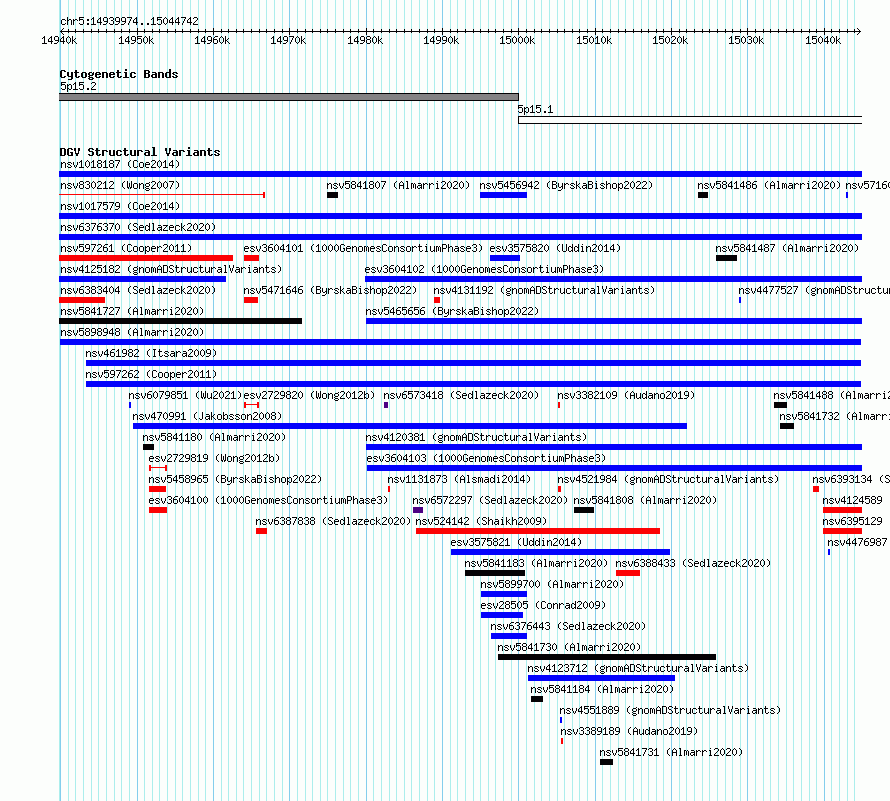
Task: Click the nsv597261 (Cooper2011) label
Action: point(126,249)
